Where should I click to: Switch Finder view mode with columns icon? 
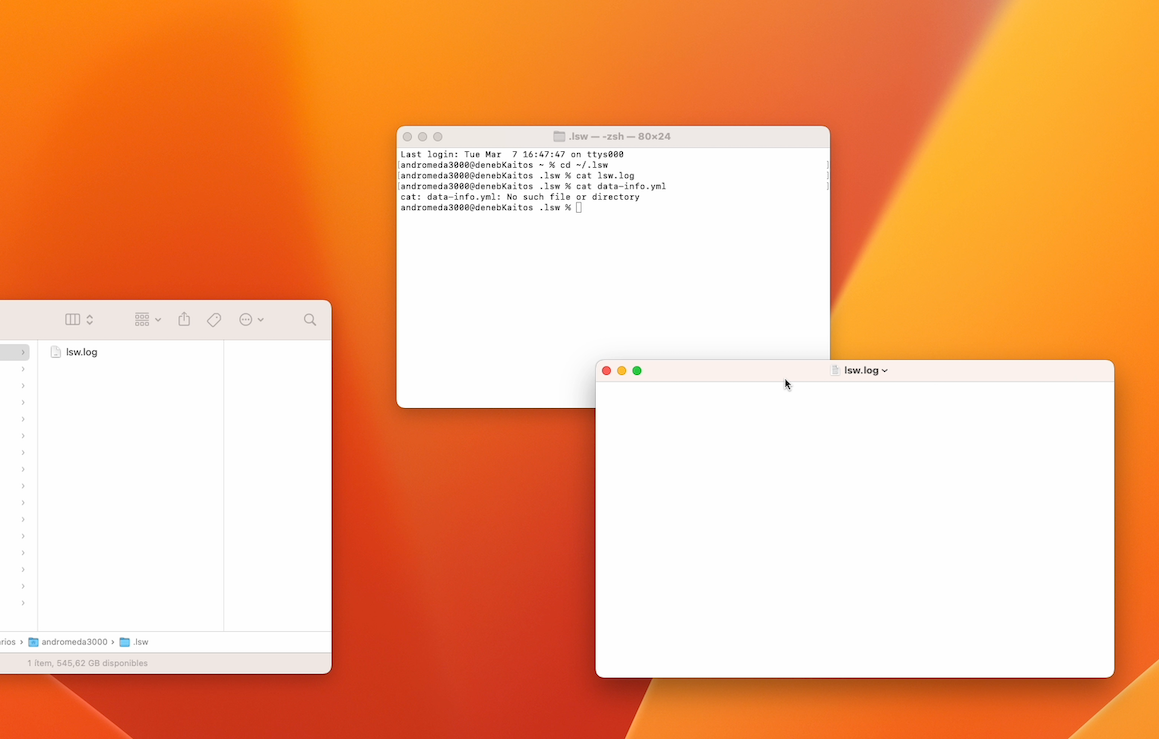[x=79, y=319]
